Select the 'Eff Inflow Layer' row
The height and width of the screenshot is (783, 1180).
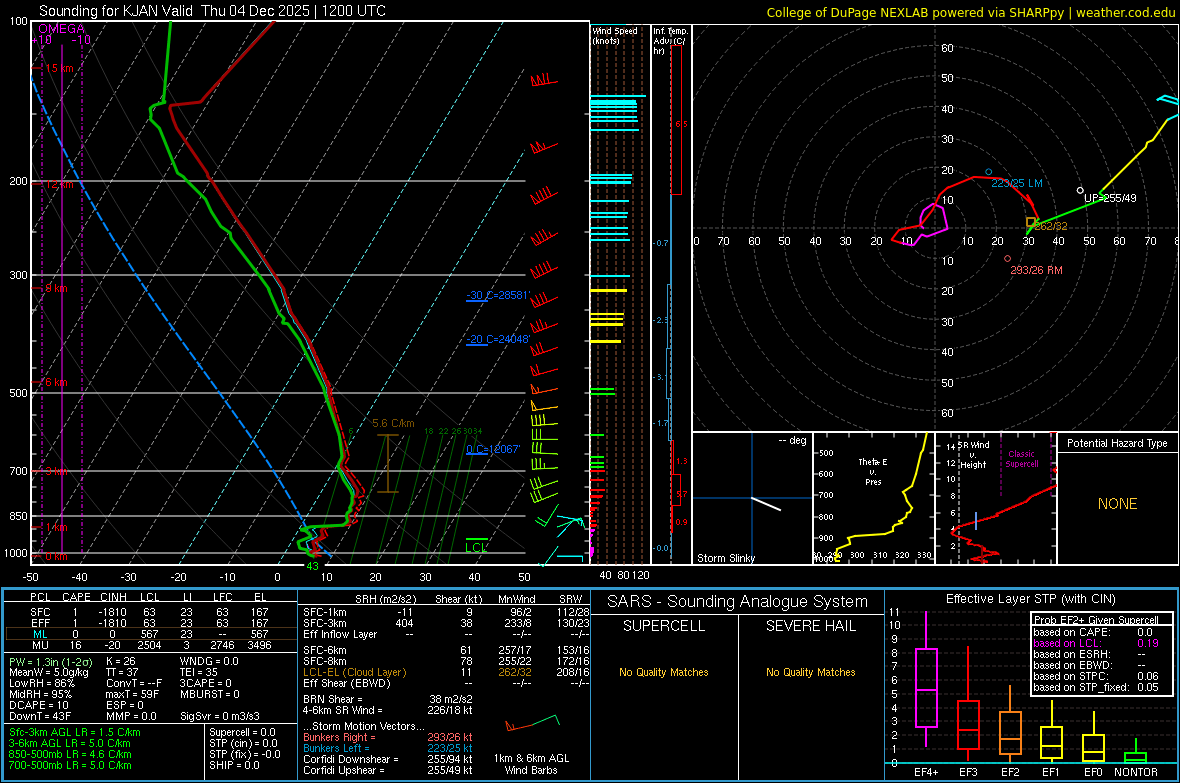(446, 635)
